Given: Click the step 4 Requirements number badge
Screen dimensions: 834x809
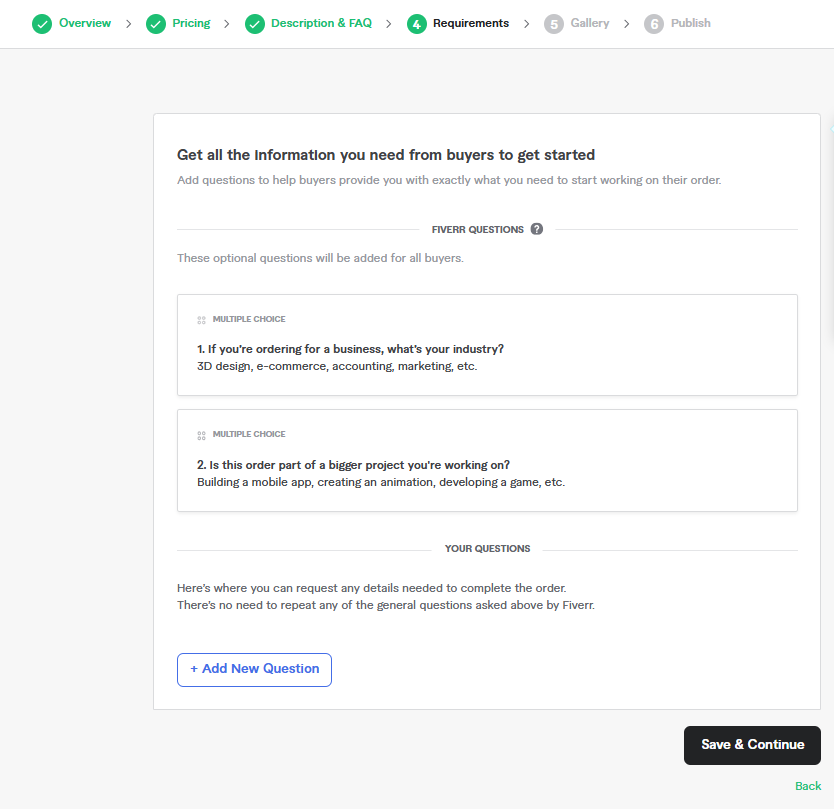Looking at the screenshot, I should [417, 24].
